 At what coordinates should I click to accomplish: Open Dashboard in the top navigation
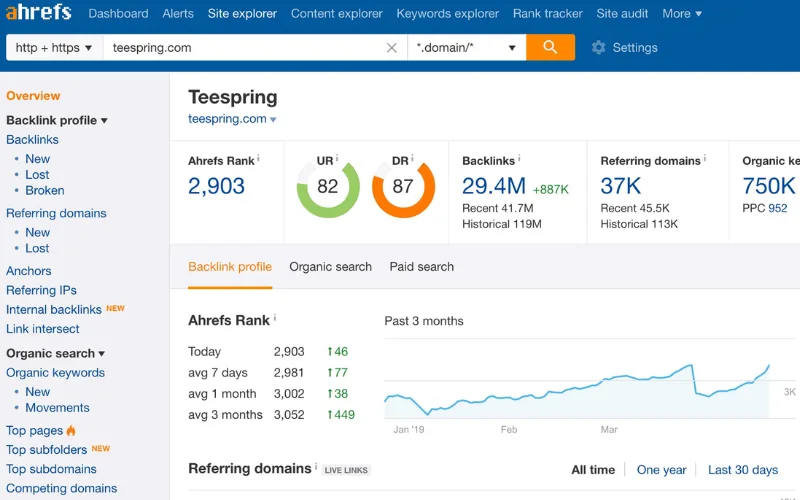pos(118,14)
